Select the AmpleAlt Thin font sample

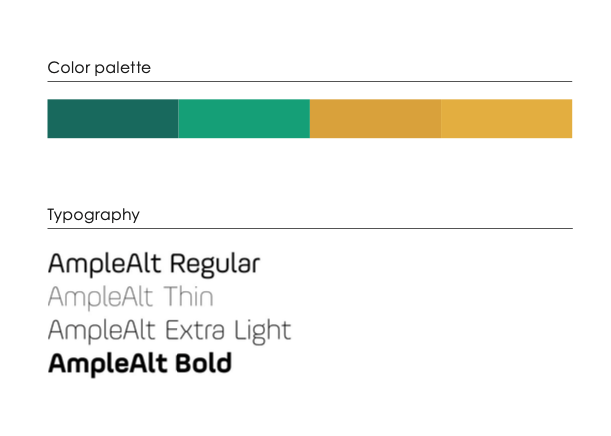pyautogui.click(x=130, y=297)
